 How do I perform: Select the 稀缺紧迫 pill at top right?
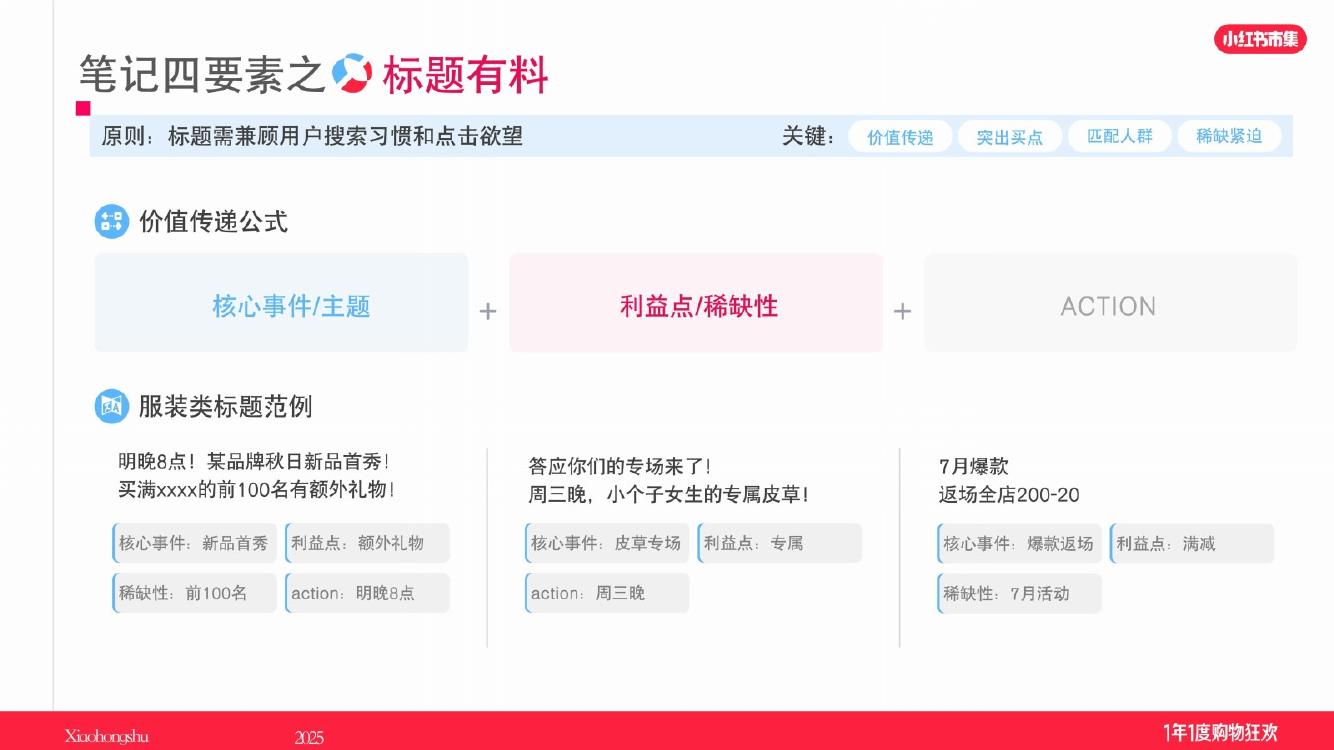1230,137
